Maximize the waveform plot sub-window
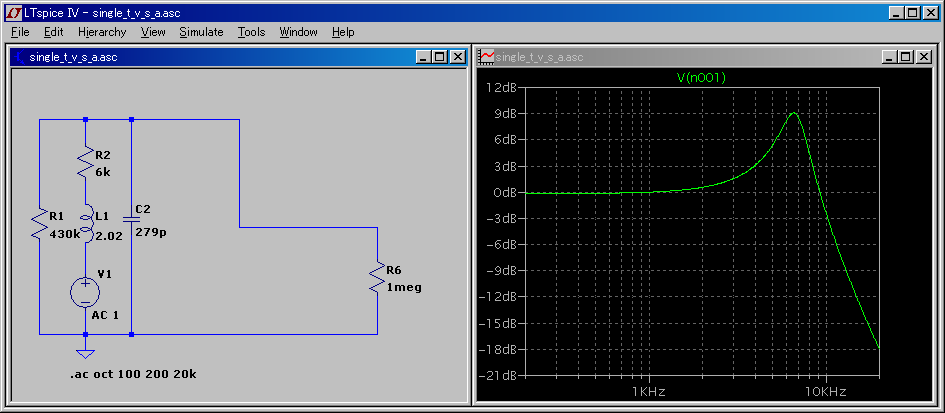This screenshot has height=413, width=945. click(x=905, y=57)
